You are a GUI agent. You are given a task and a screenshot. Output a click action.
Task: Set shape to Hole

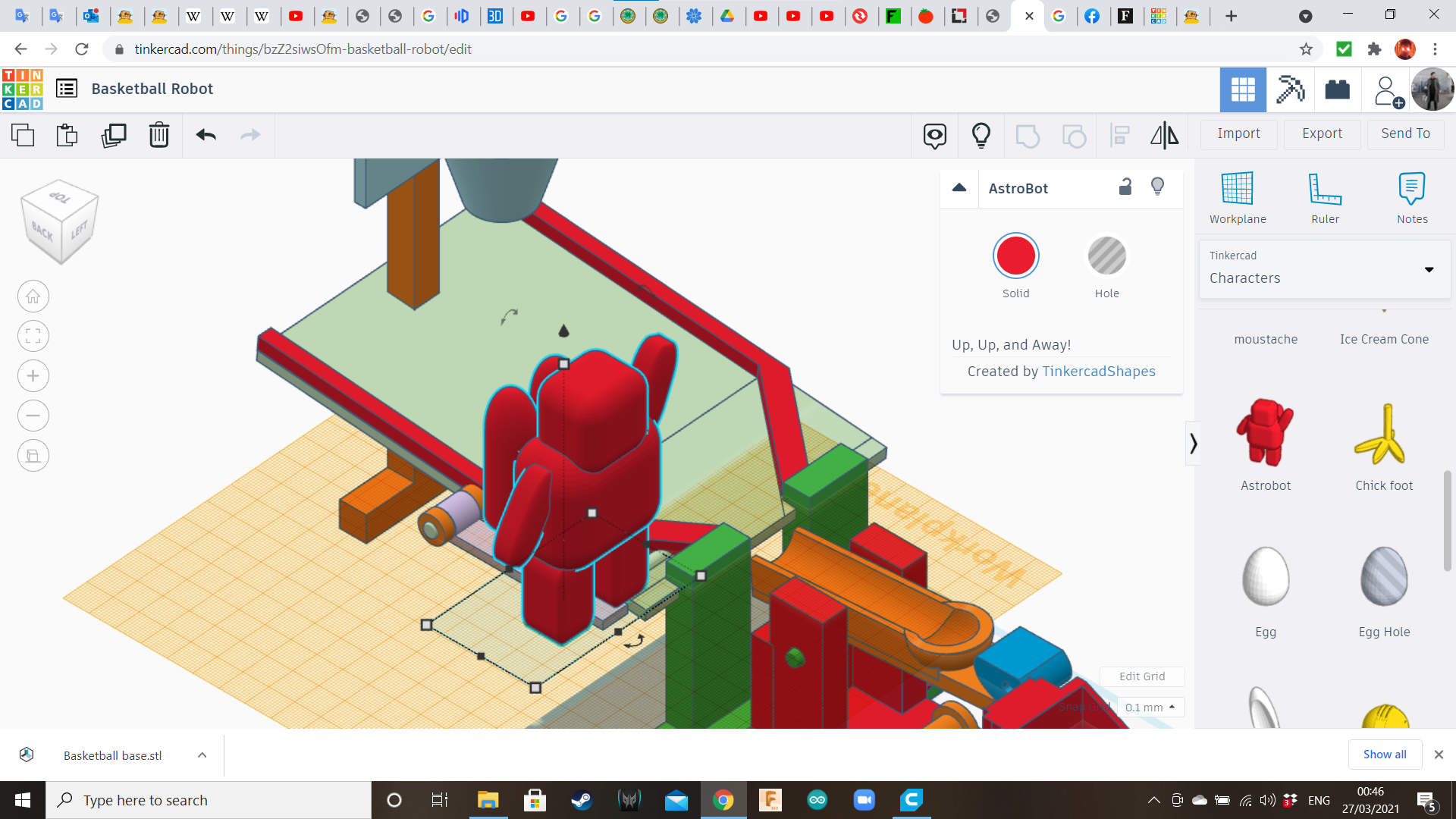click(x=1106, y=256)
